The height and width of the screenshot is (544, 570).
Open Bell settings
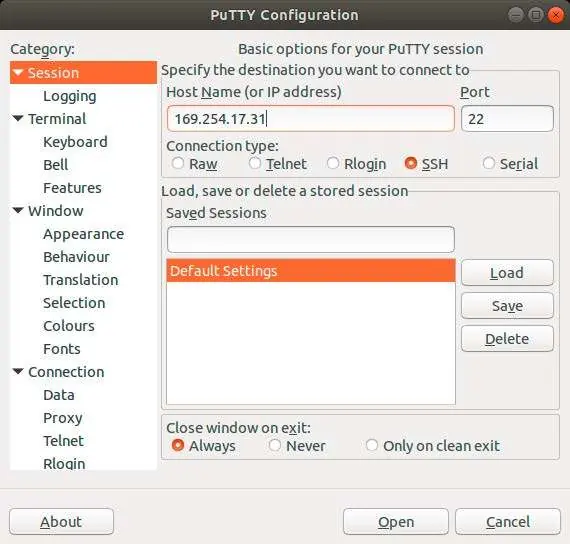(56, 165)
